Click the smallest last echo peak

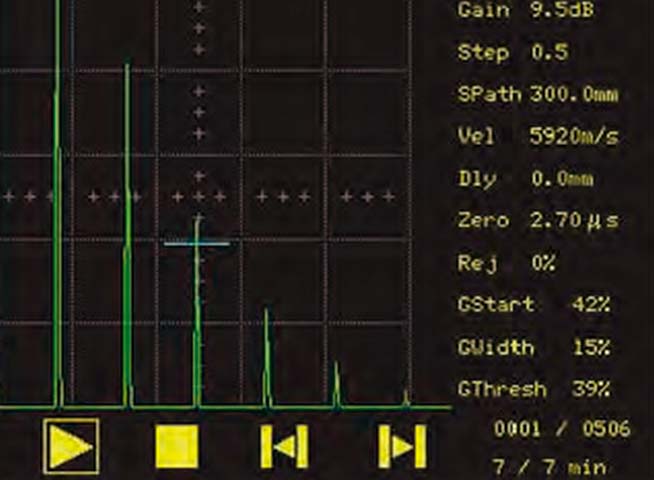(406, 400)
